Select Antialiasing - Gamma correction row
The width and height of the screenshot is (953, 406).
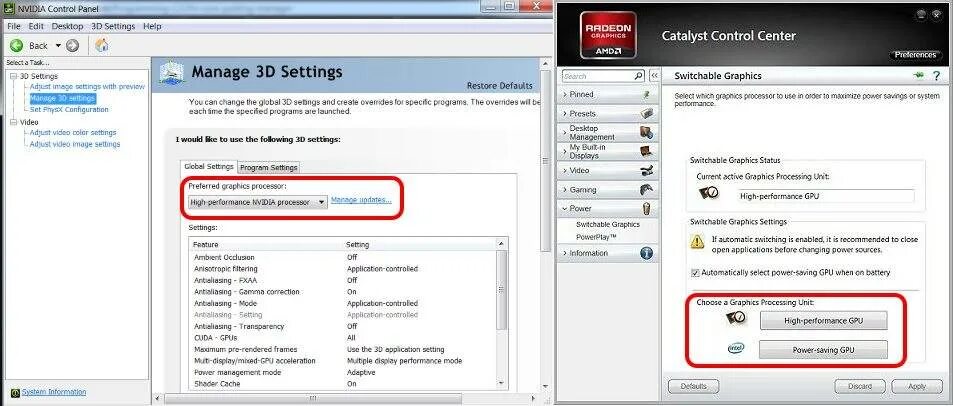click(343, 292)
